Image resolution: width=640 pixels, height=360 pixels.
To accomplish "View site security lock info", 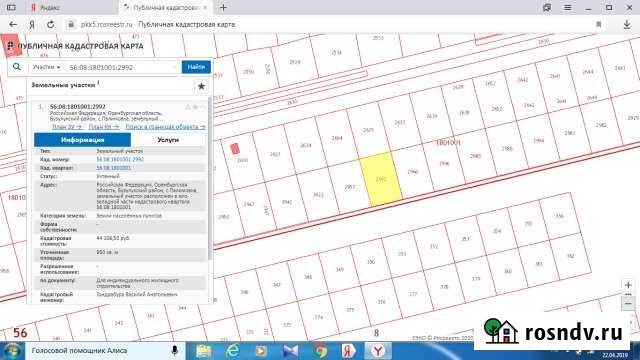I will (x=71, y=24).
